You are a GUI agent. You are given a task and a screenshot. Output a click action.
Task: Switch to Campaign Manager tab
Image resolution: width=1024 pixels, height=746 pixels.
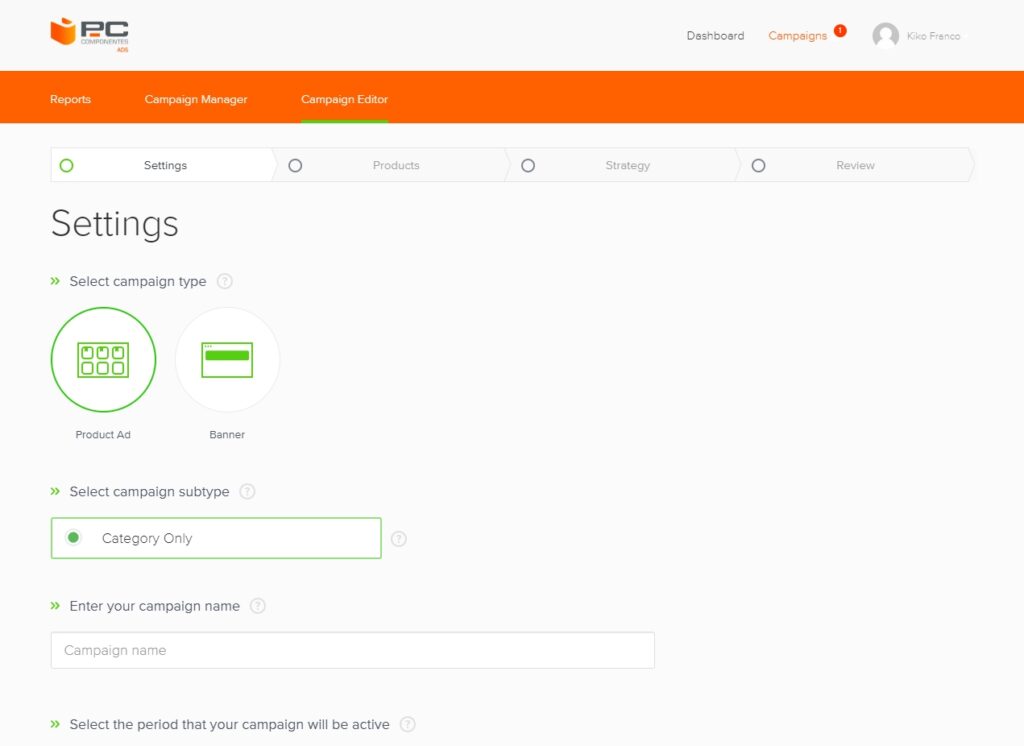196,99
